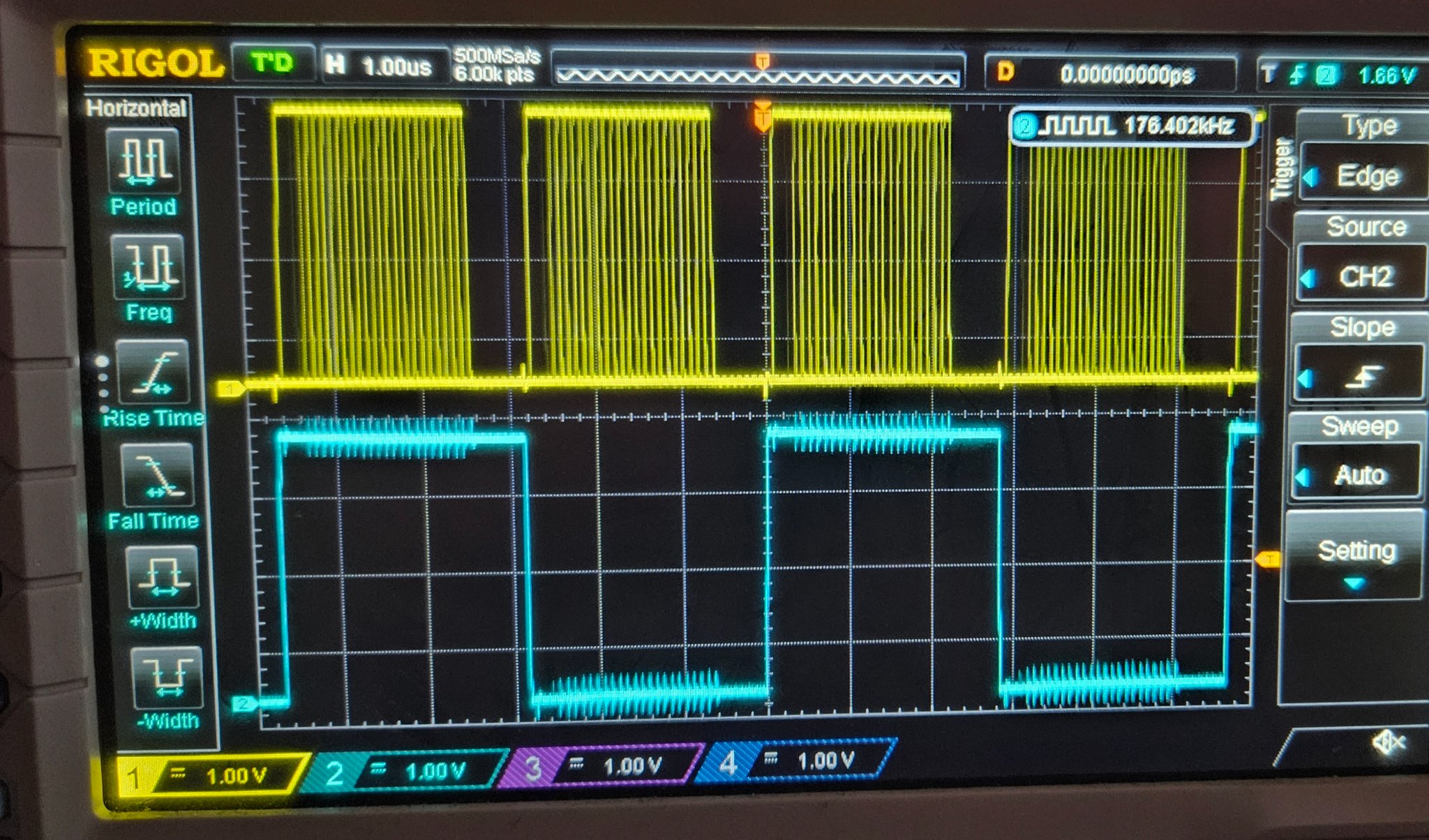The image size is (1429, 840).
Task: Select the -Width measurement icon
Action: (x=167, y=677)
